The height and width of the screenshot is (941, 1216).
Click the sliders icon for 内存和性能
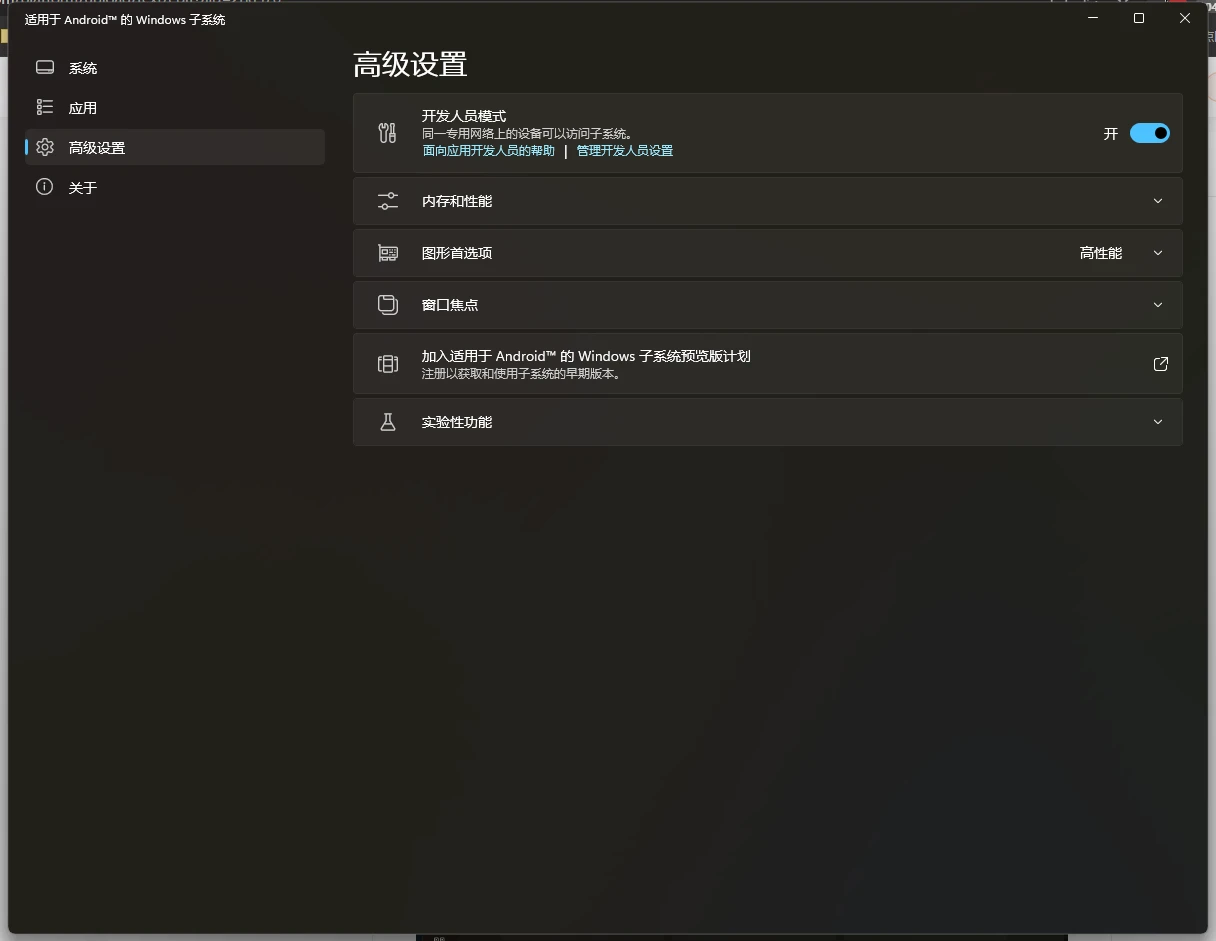(388, 201)
